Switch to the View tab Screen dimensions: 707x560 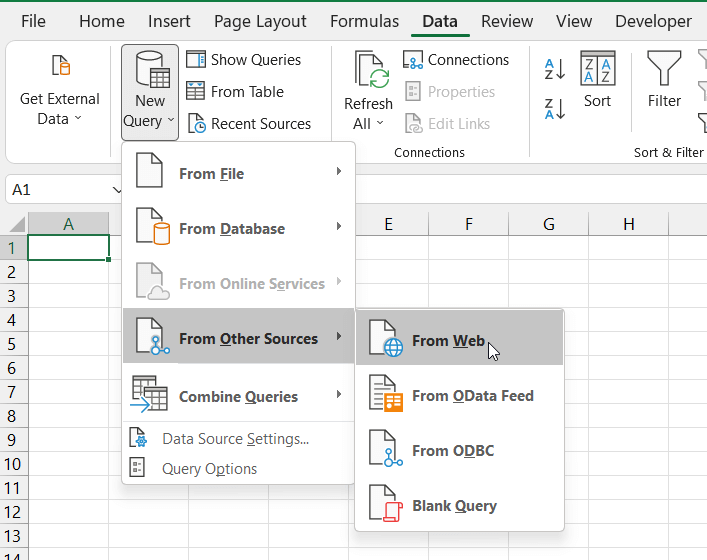tap(574, 21)
